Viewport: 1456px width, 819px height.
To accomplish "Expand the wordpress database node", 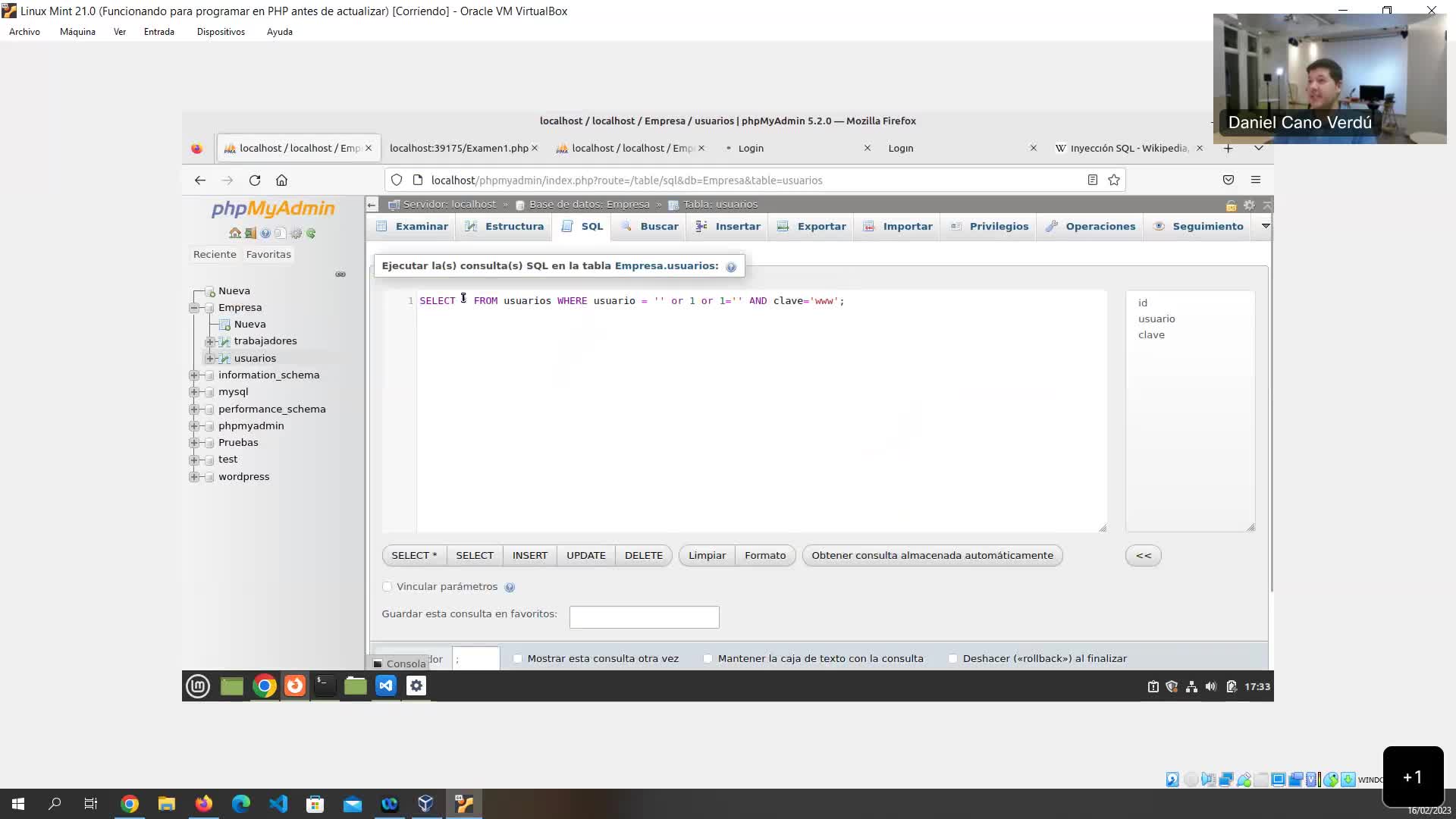I will click(x=195, y=477).
